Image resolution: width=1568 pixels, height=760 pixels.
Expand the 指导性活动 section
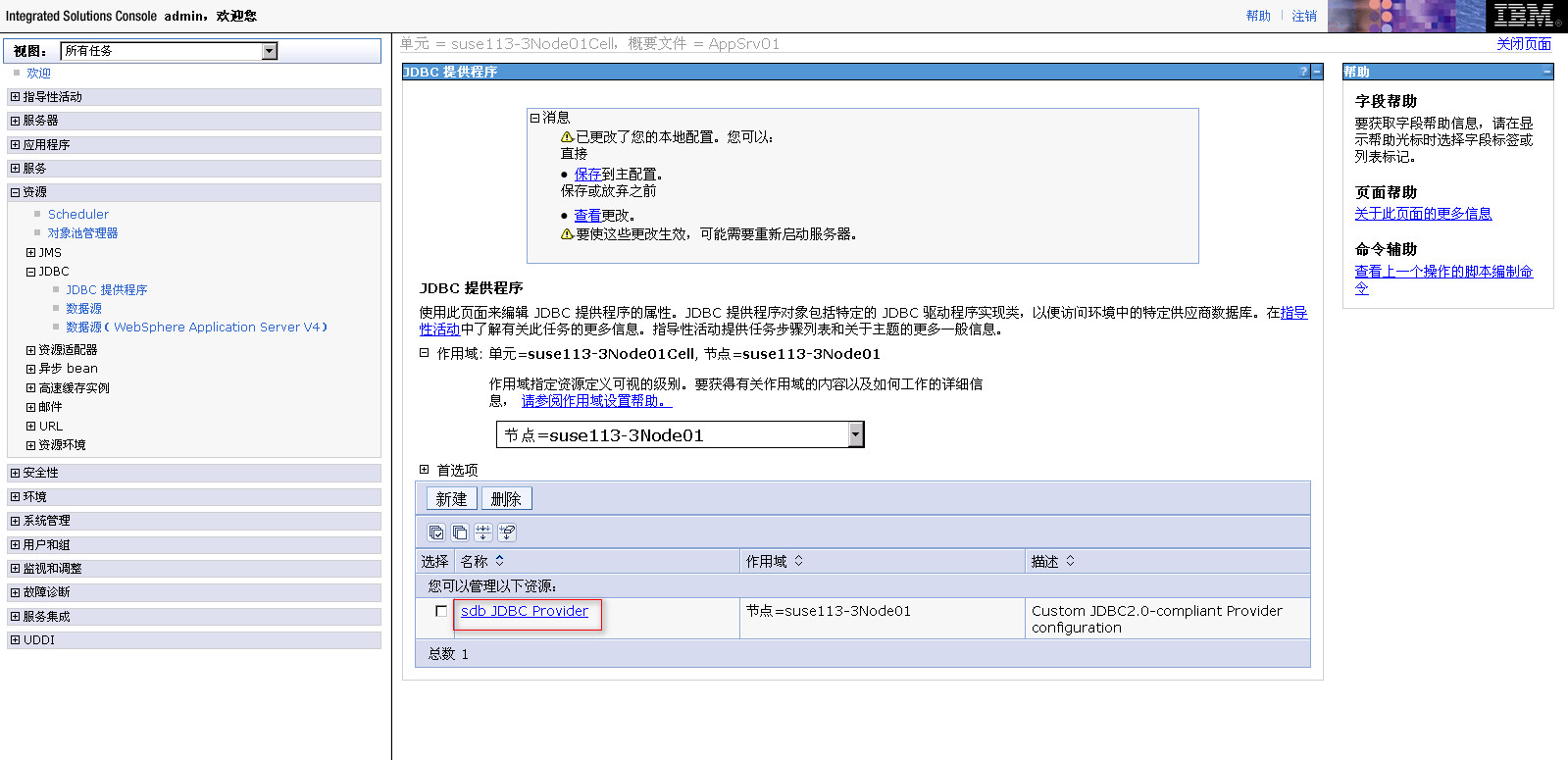tap(15, 97)
